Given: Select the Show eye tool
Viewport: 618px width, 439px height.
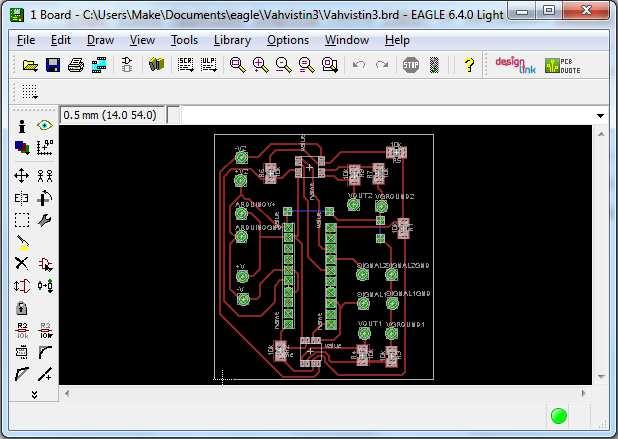Looking at the screenshot, I should point(45,126).
